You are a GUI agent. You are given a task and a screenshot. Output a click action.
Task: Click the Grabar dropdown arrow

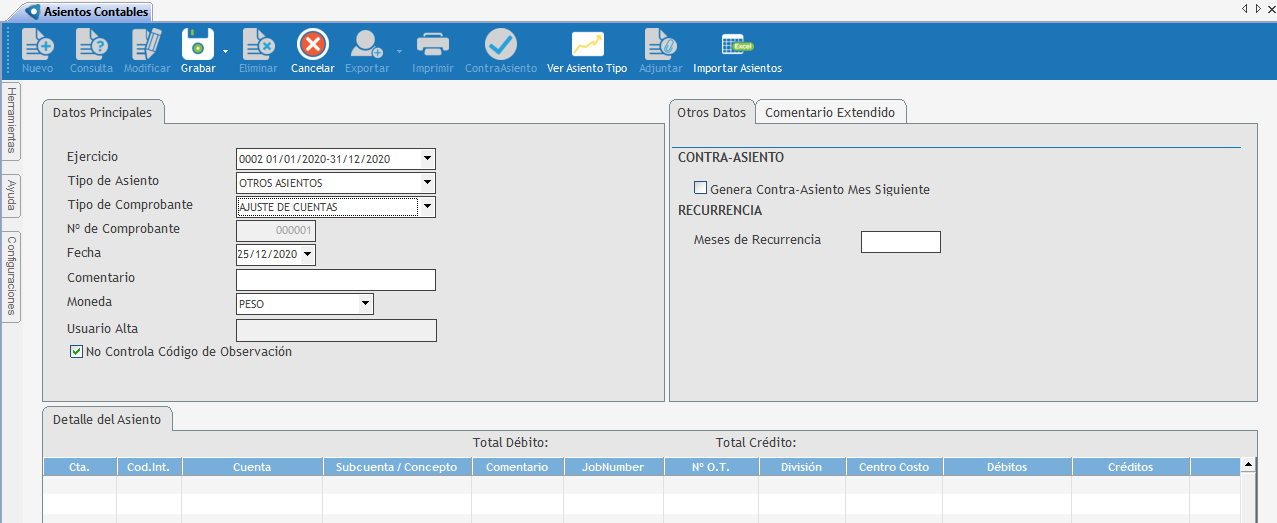[x=226, y=50]
